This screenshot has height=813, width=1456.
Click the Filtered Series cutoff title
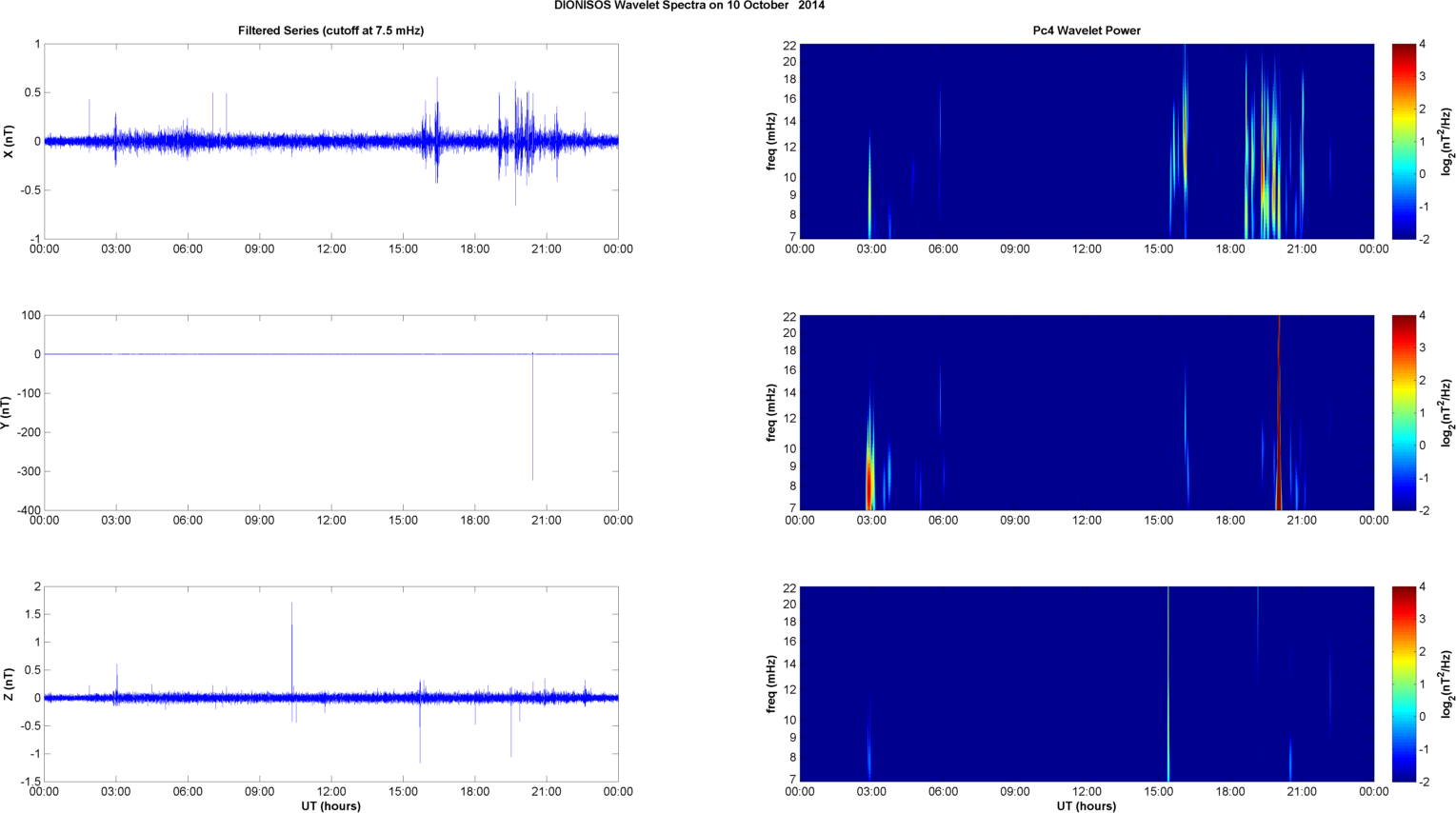point(330,30)
